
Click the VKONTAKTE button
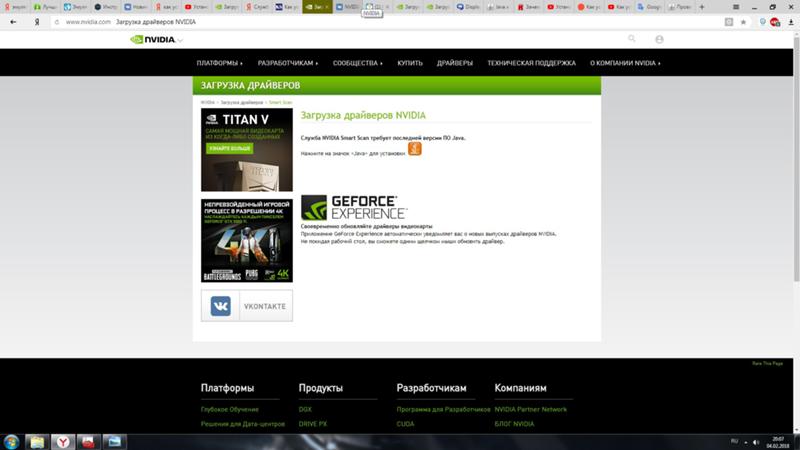[247, 306]
